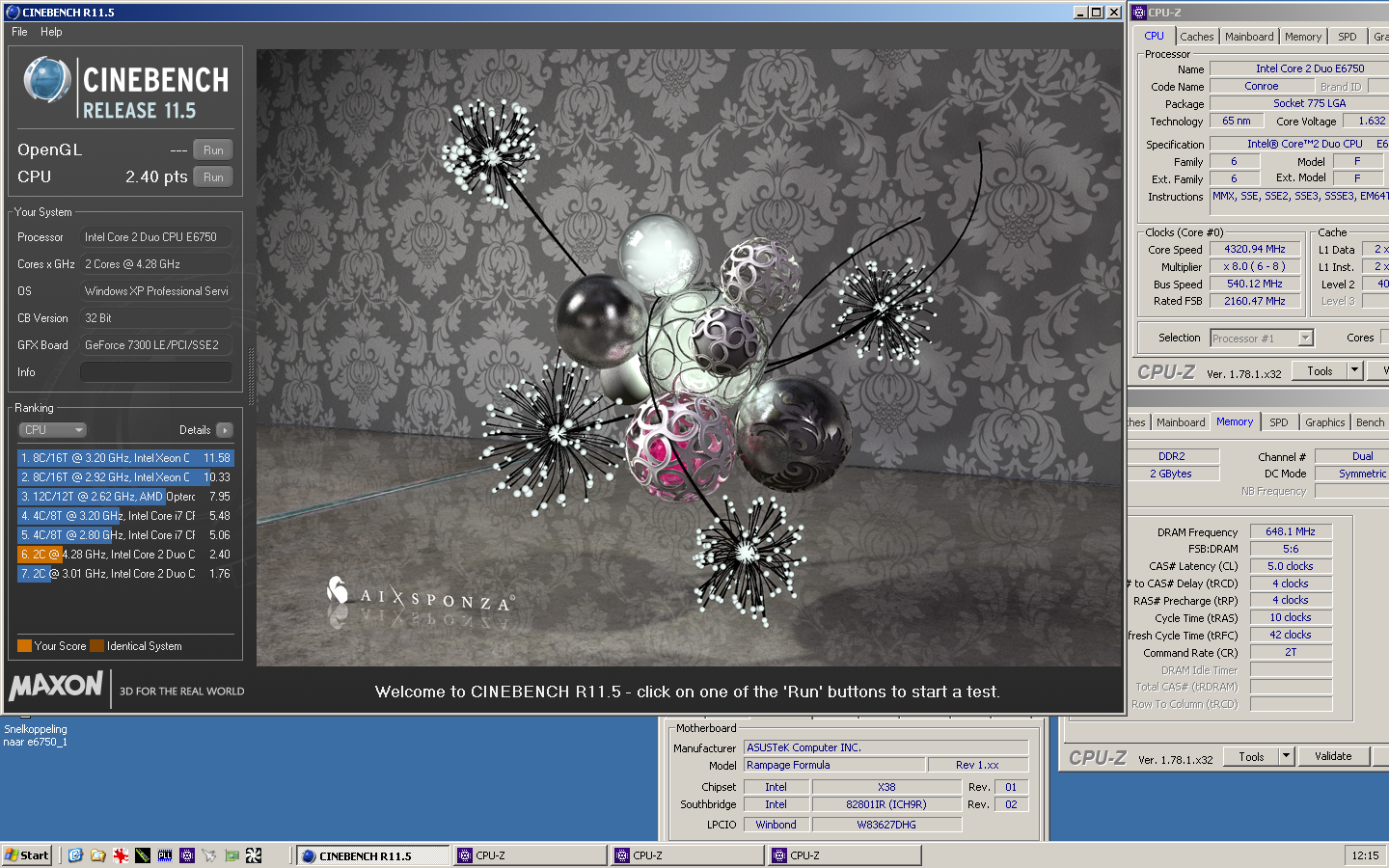Run the OpenGL benchmark test

click(x=213, y=150)
